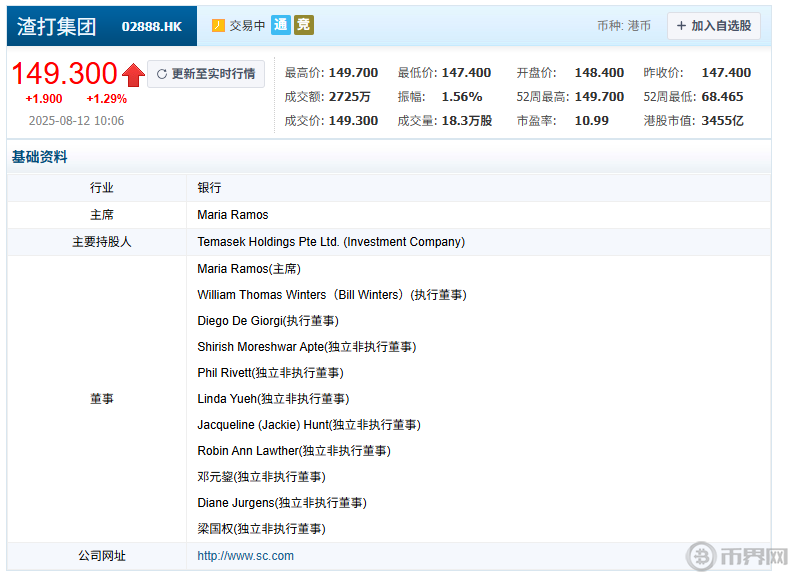Select the 渣打集团 stock name title

(57, 26)
